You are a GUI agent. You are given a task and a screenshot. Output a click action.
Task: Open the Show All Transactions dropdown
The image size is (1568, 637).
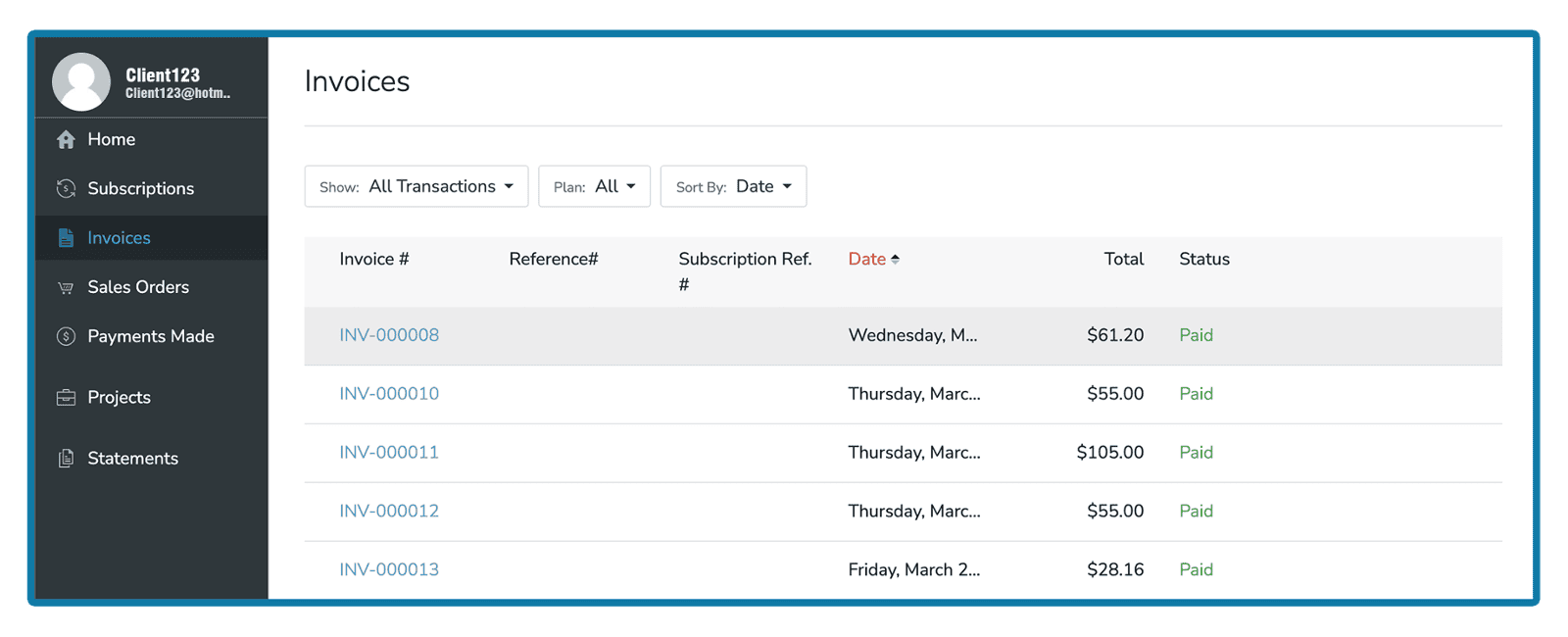[x=416, y=186]
